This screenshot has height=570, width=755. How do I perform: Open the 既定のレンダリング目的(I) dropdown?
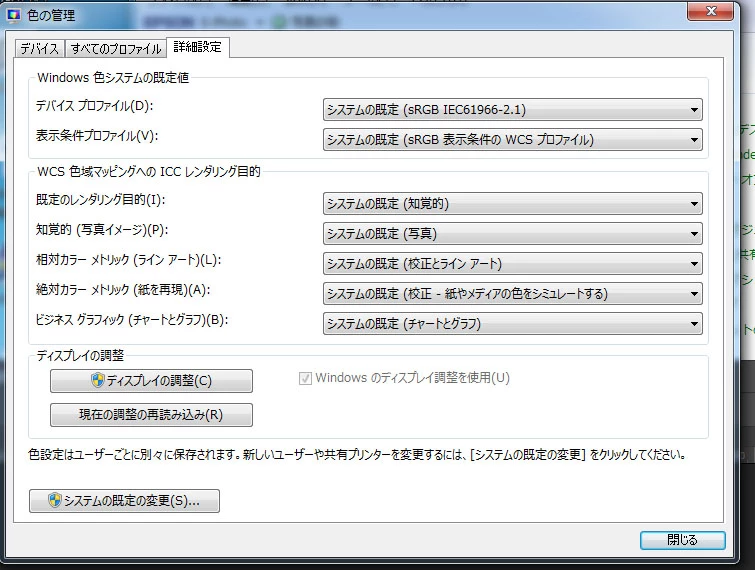point(512,204)
